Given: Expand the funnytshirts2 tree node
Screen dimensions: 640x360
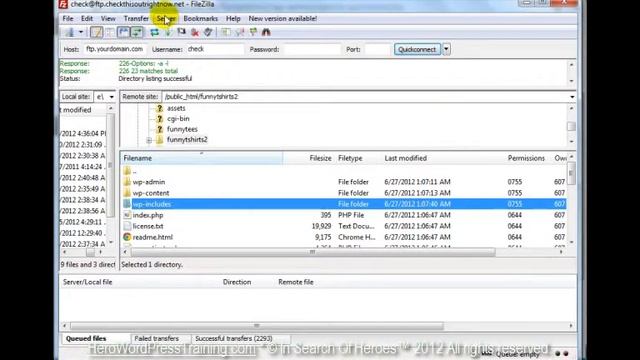Looking at the screenshot, I should pos(149,140).
